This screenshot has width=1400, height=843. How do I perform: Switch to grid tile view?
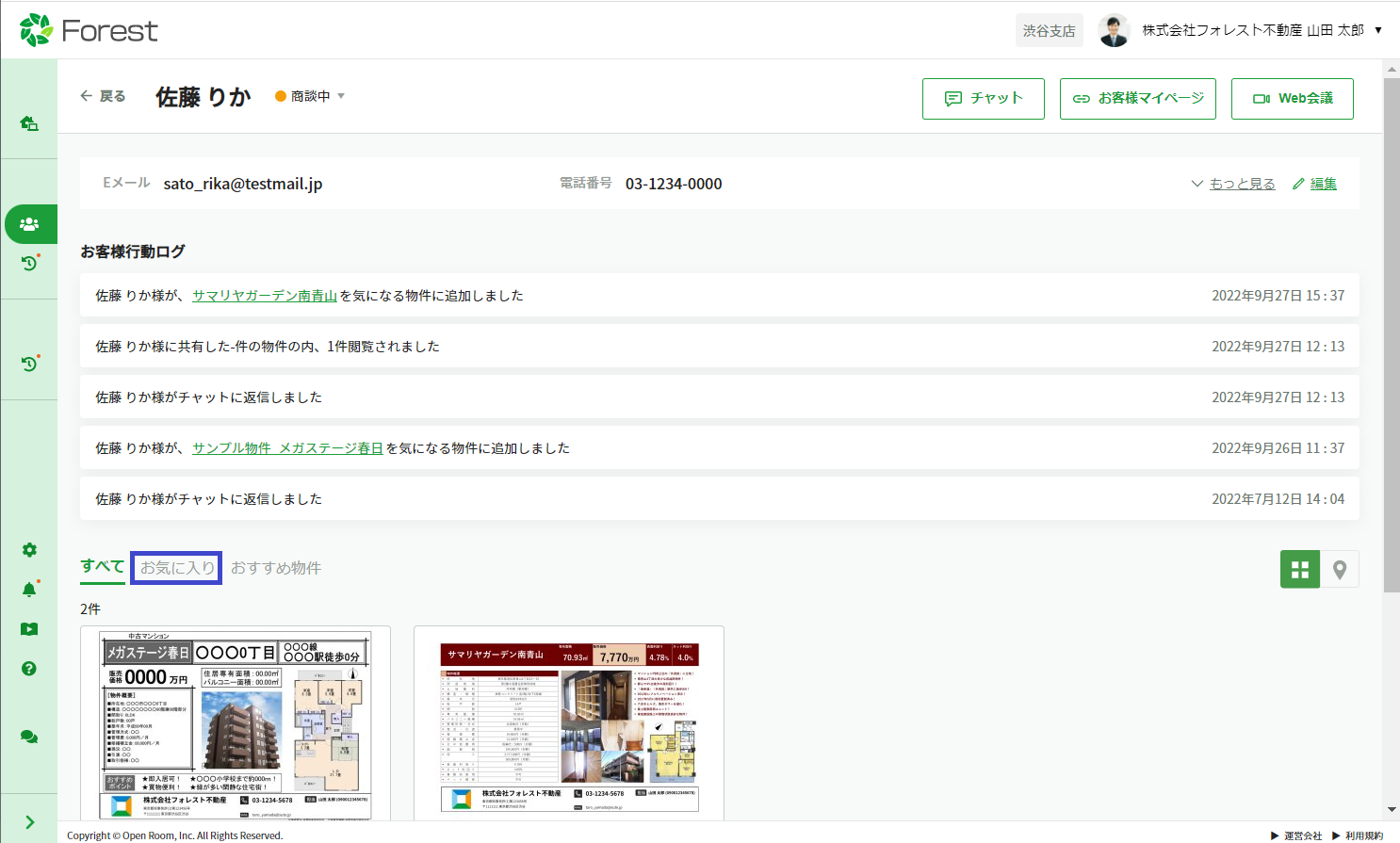[1299, 569]
